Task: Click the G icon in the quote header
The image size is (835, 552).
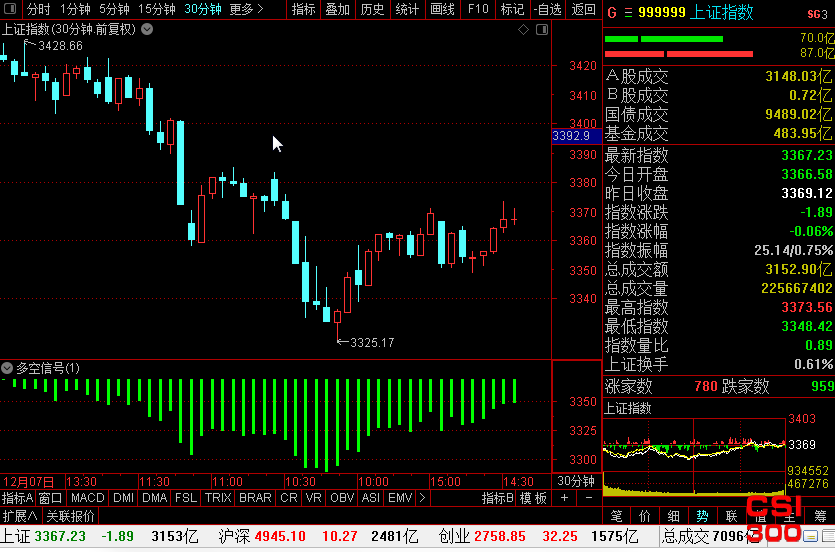Action: coord(611,12)
